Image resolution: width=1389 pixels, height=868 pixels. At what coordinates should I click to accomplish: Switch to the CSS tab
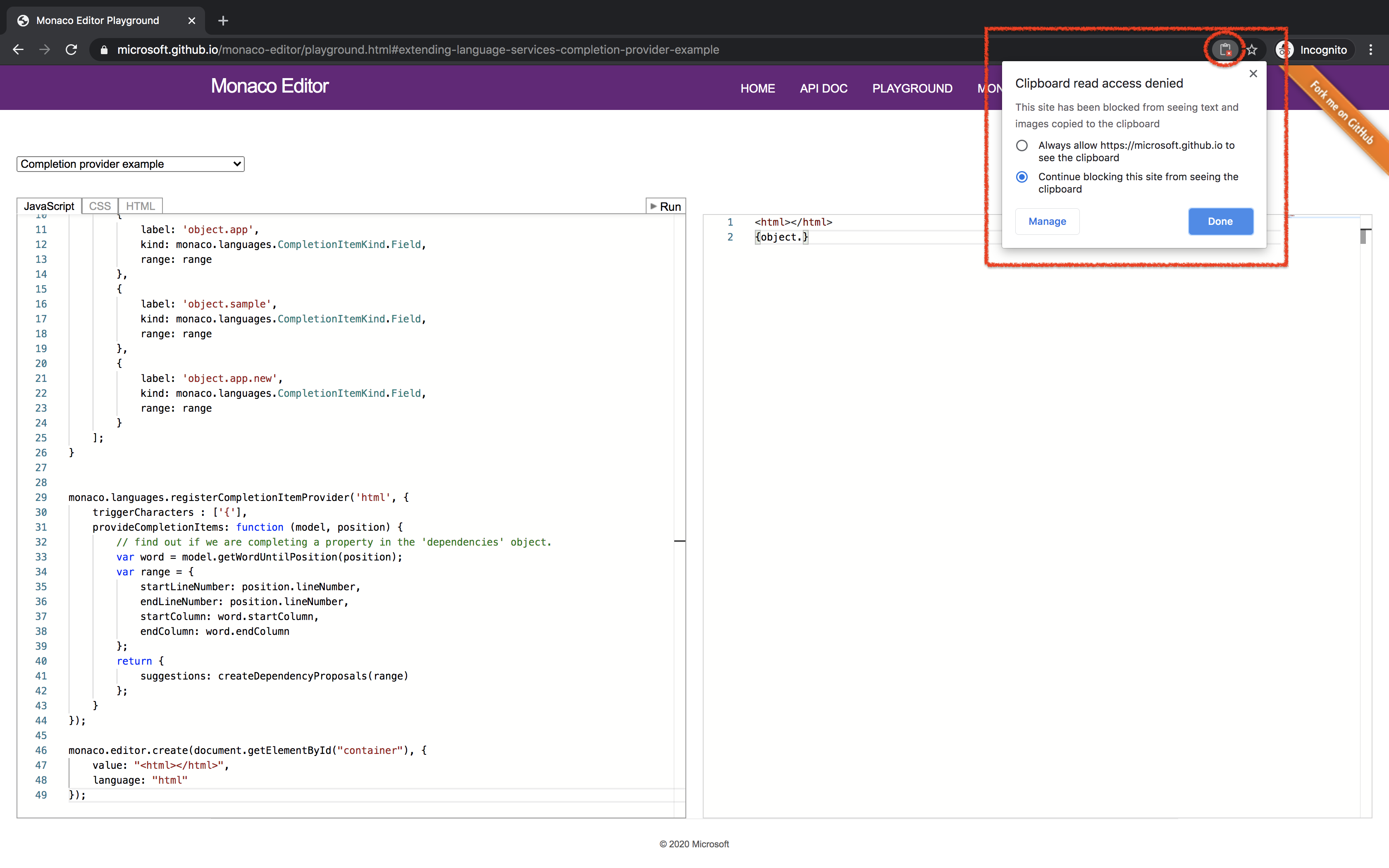pyautogui.click(x=100, y=206)
